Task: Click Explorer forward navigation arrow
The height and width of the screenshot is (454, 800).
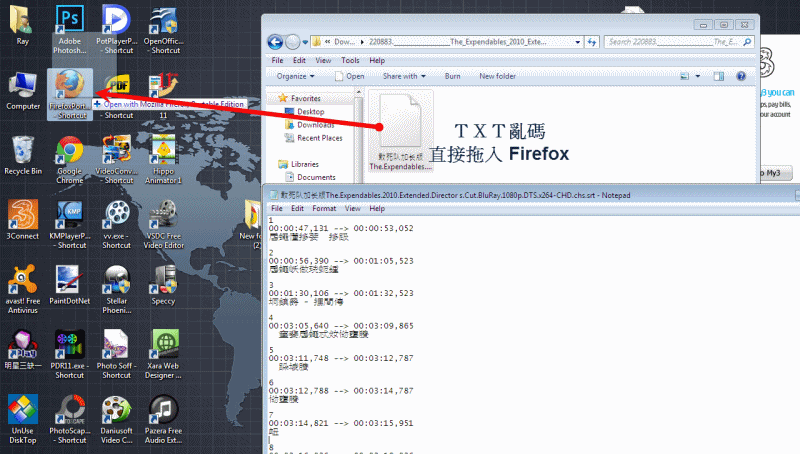Action: tap(292, 42)
